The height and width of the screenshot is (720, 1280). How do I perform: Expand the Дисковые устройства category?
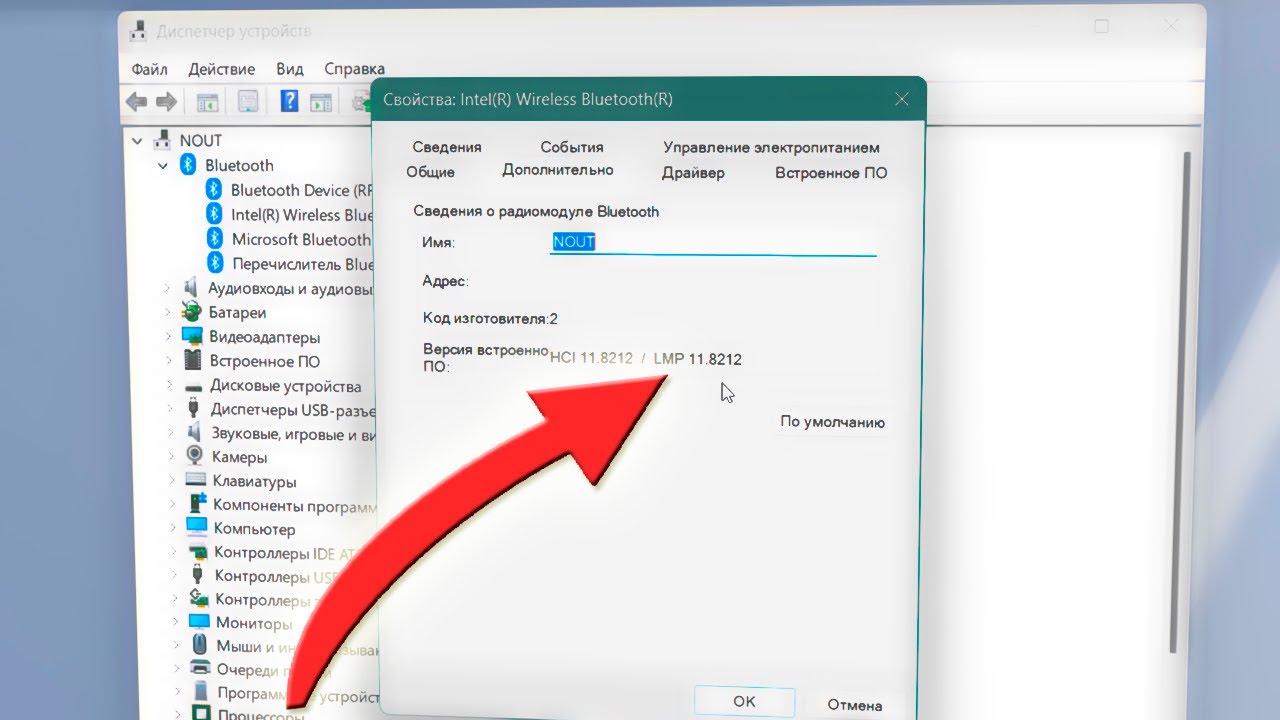point(169,386)
